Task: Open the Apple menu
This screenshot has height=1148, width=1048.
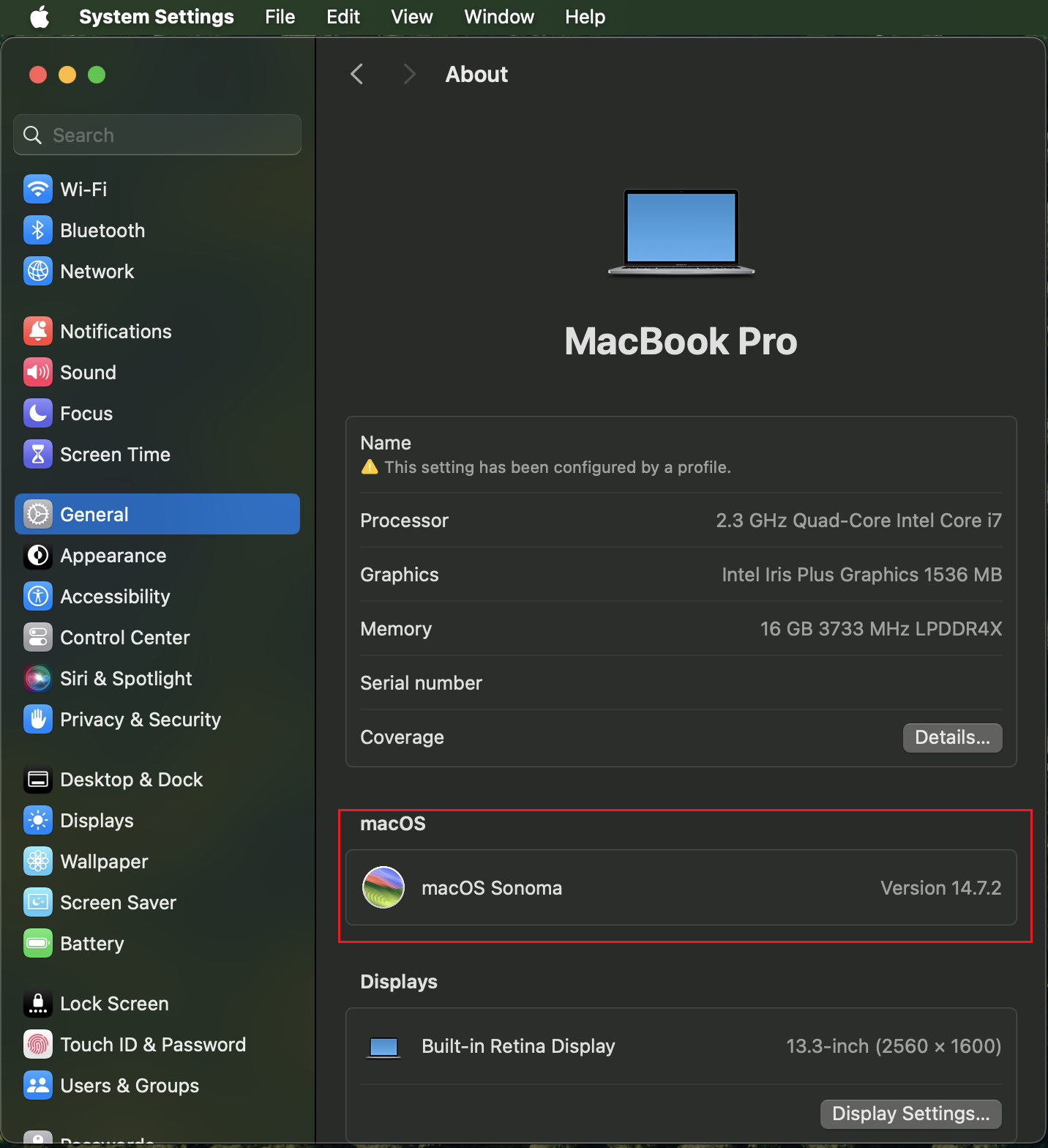Action: [x=40, y=16]
